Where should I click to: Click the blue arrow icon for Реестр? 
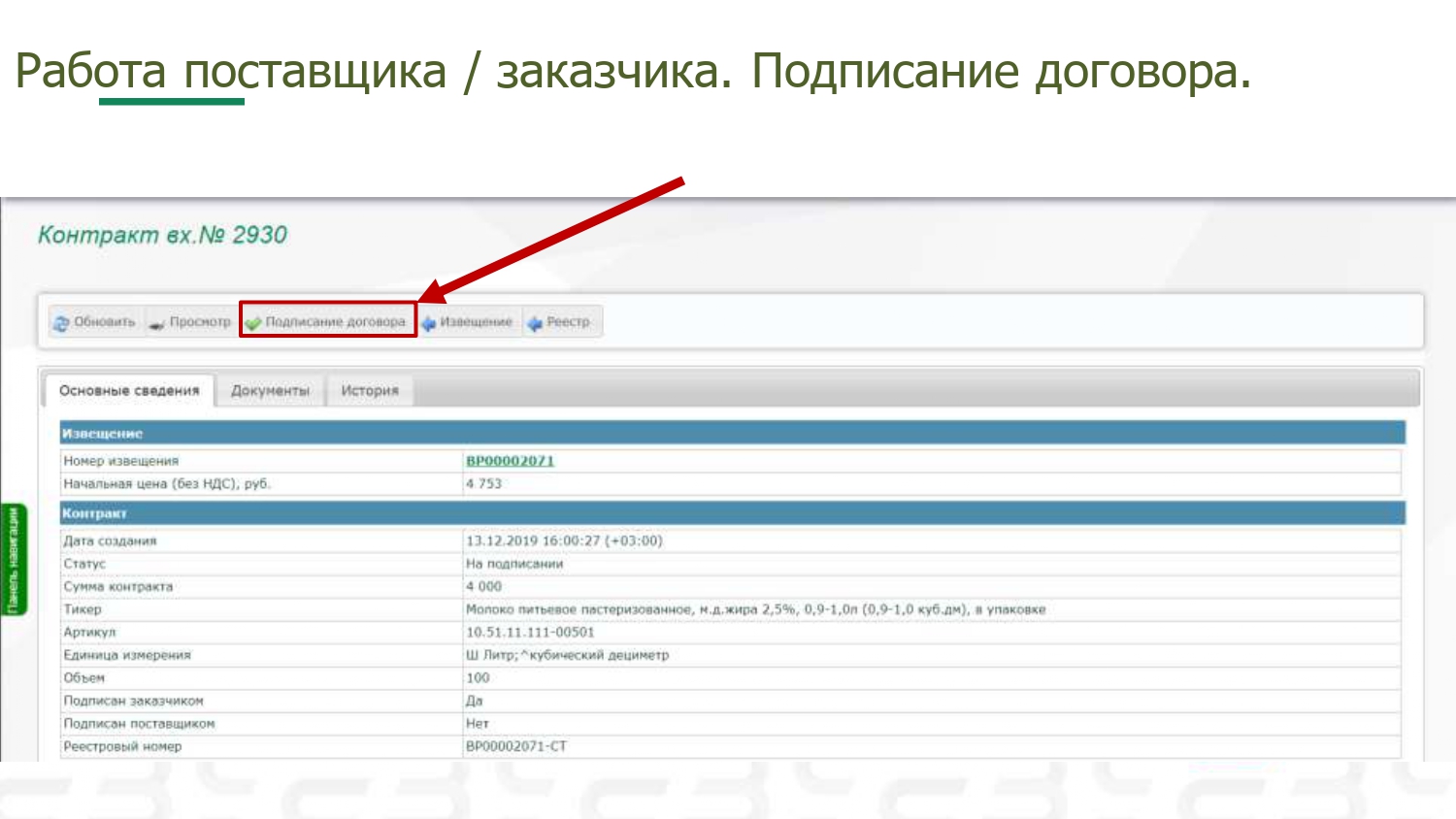pyautogui.click(x=535, y=323)
